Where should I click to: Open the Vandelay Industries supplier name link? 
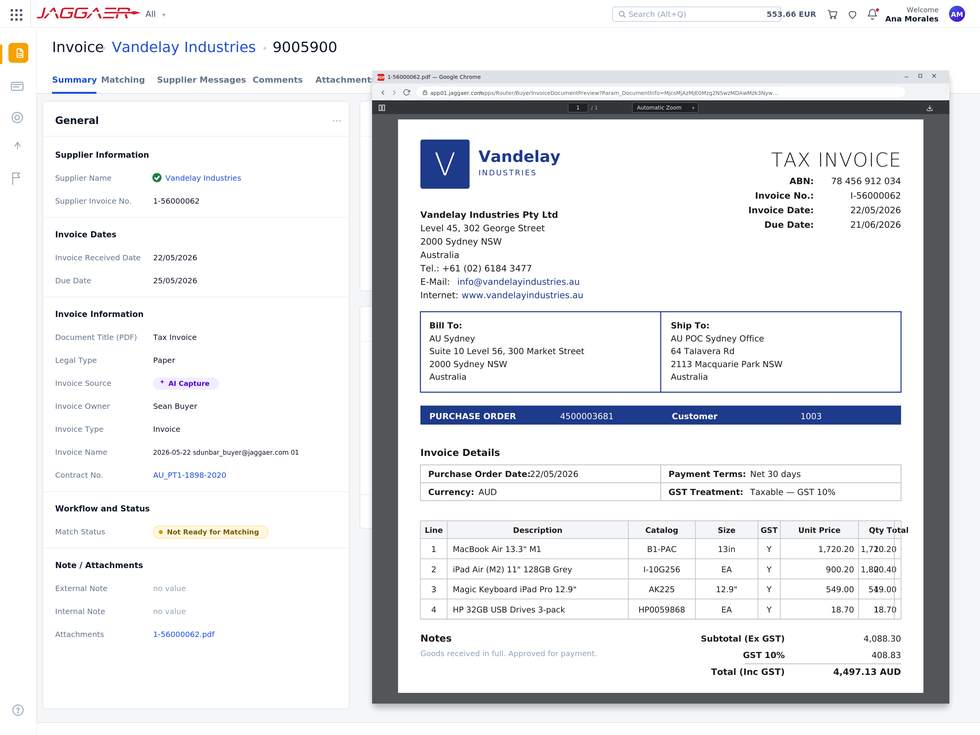(203, 178)
